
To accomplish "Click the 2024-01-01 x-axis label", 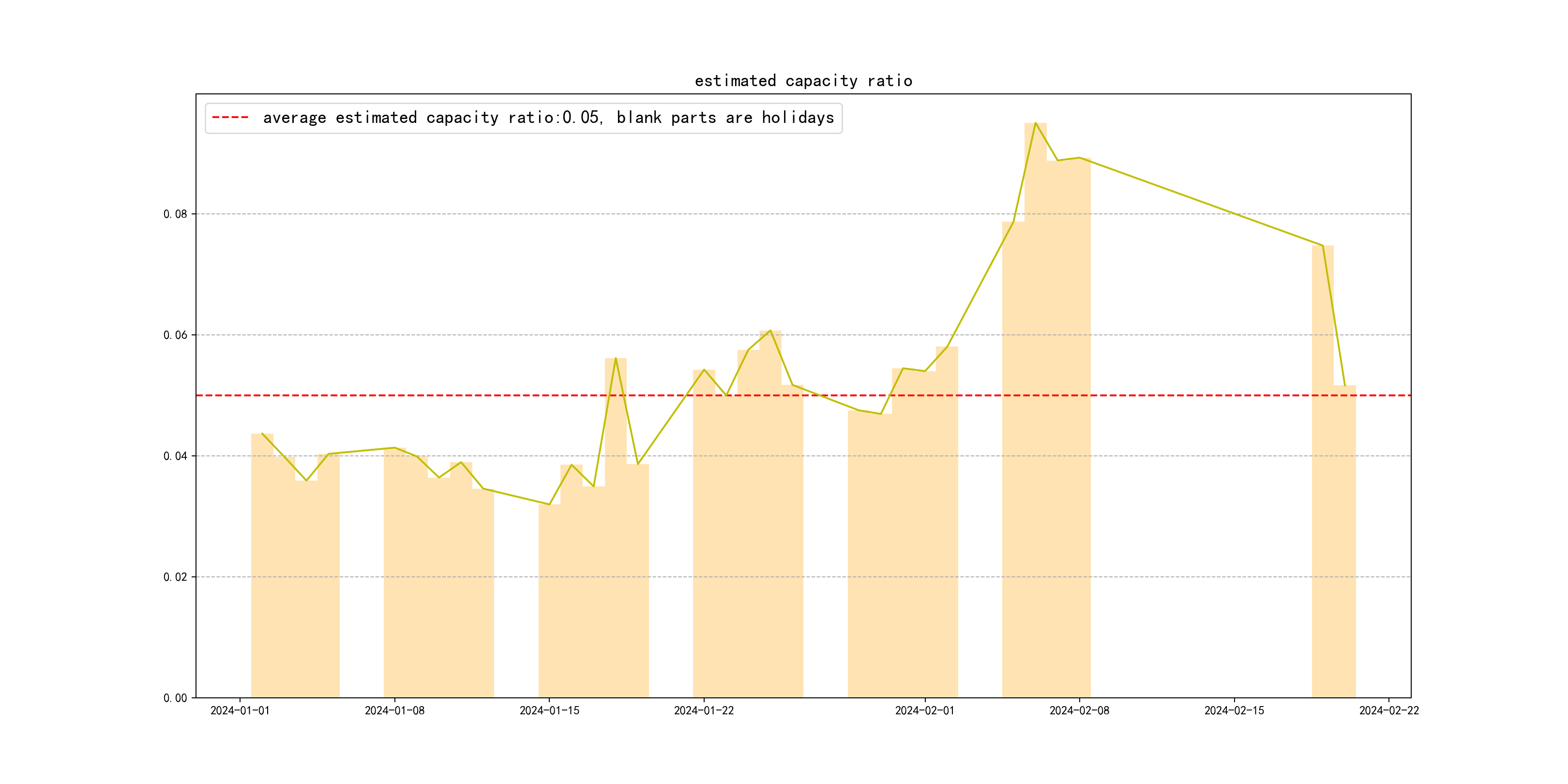I will click(240, 710).
